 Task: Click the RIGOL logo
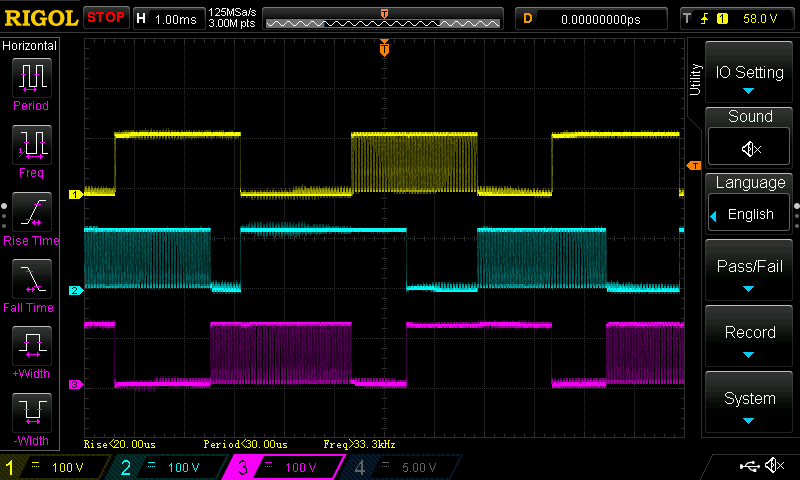[x=41, y=18]
